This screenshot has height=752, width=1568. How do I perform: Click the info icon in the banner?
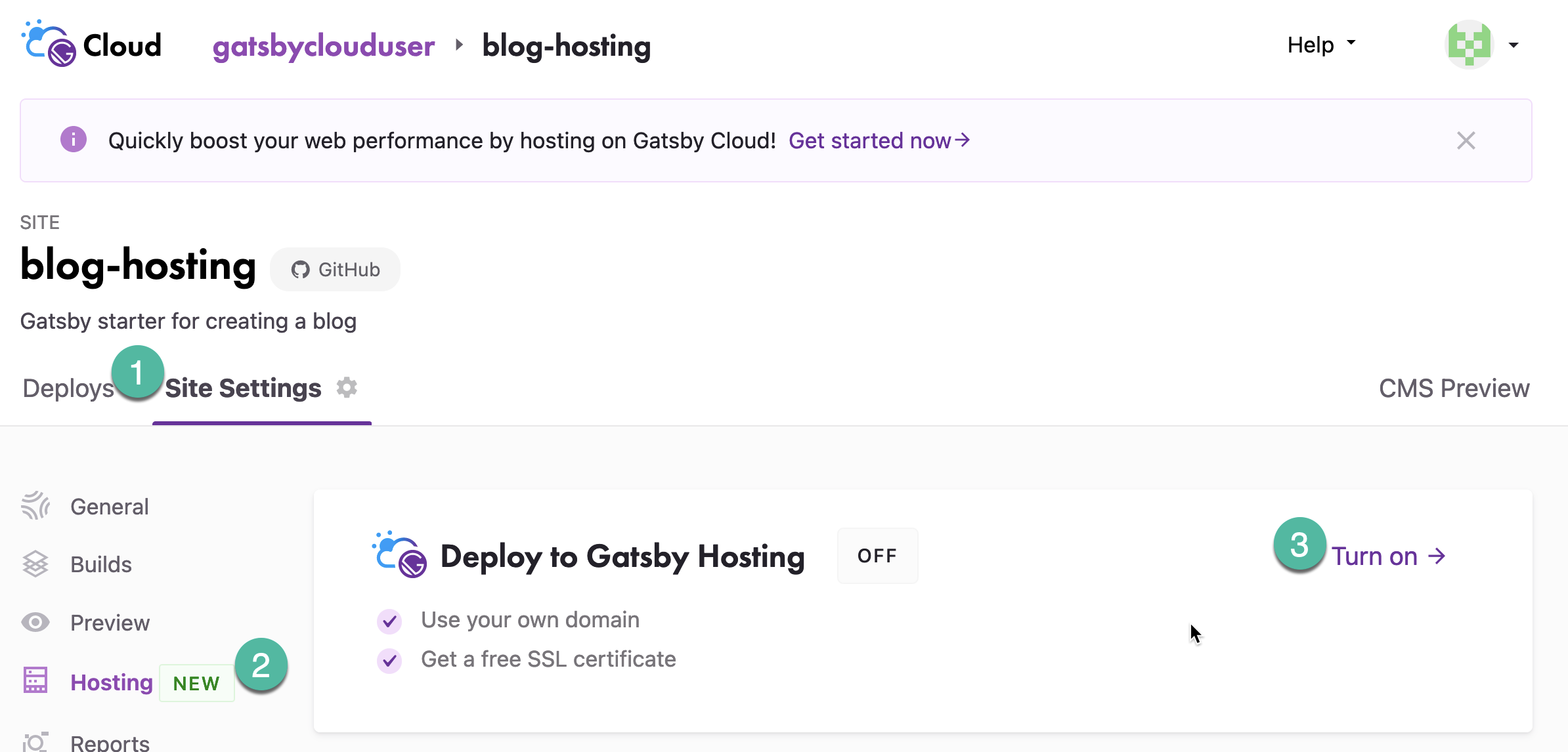[74, 140]
